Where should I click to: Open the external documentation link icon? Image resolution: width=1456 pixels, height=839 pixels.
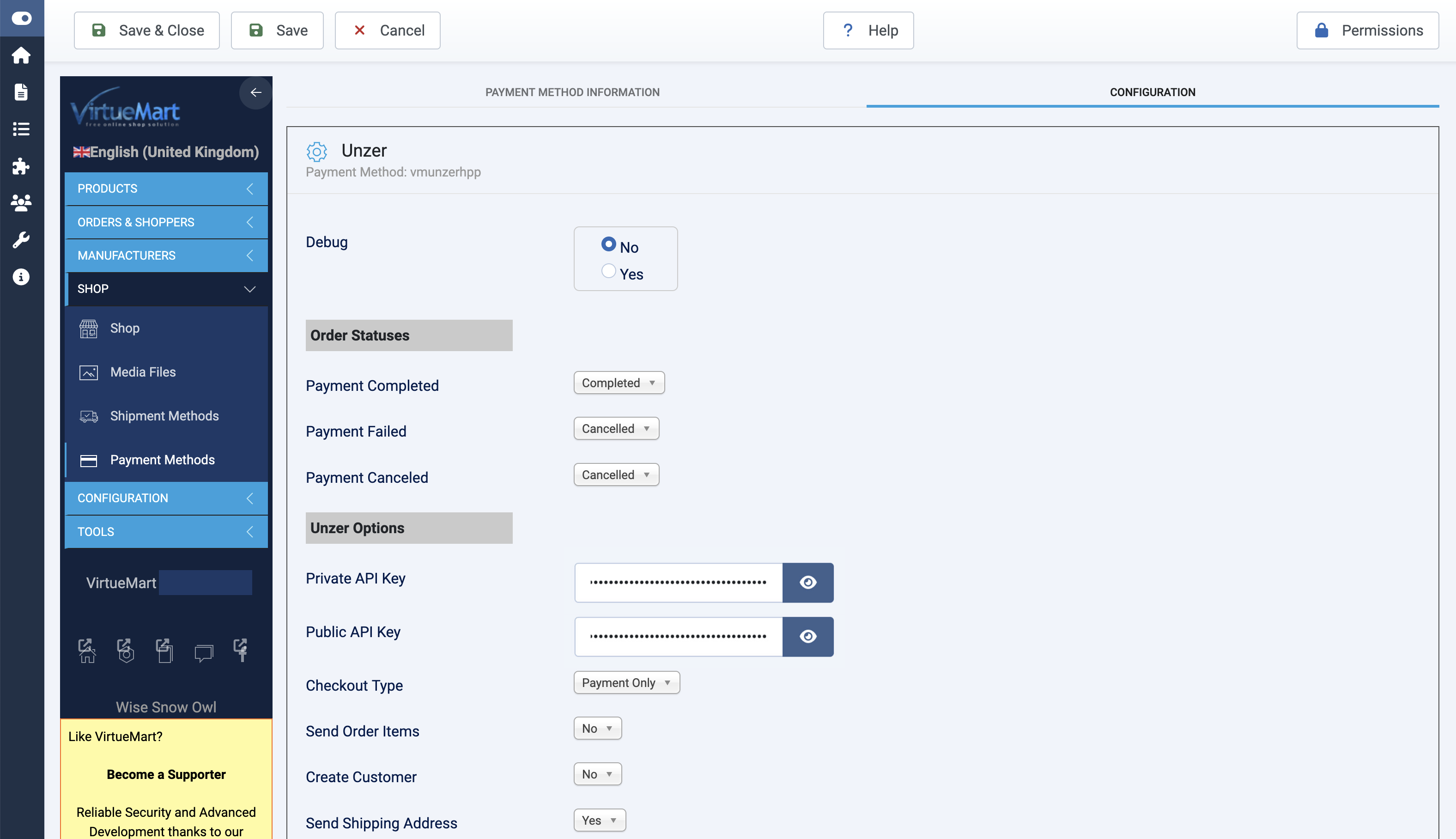coord(165,651)
